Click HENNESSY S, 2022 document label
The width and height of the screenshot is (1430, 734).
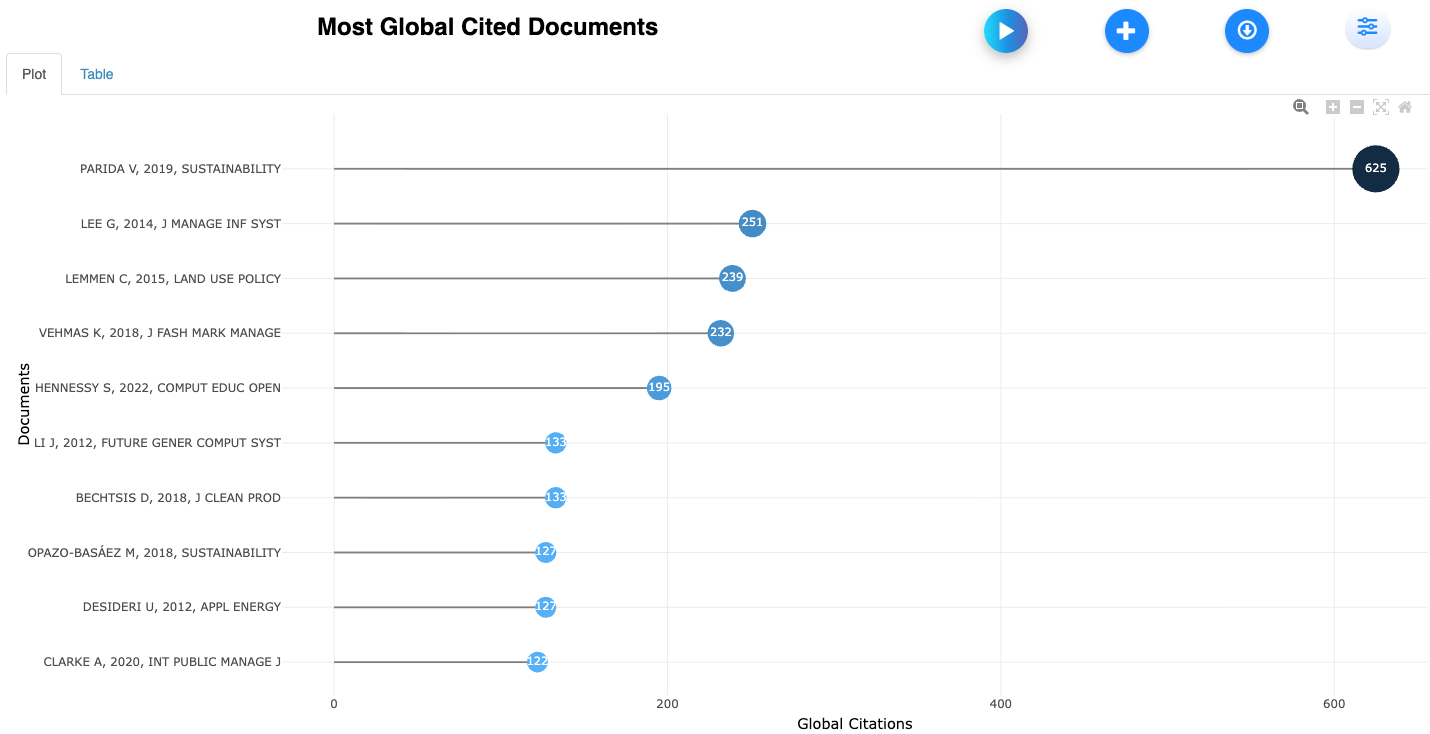(158, 388)
